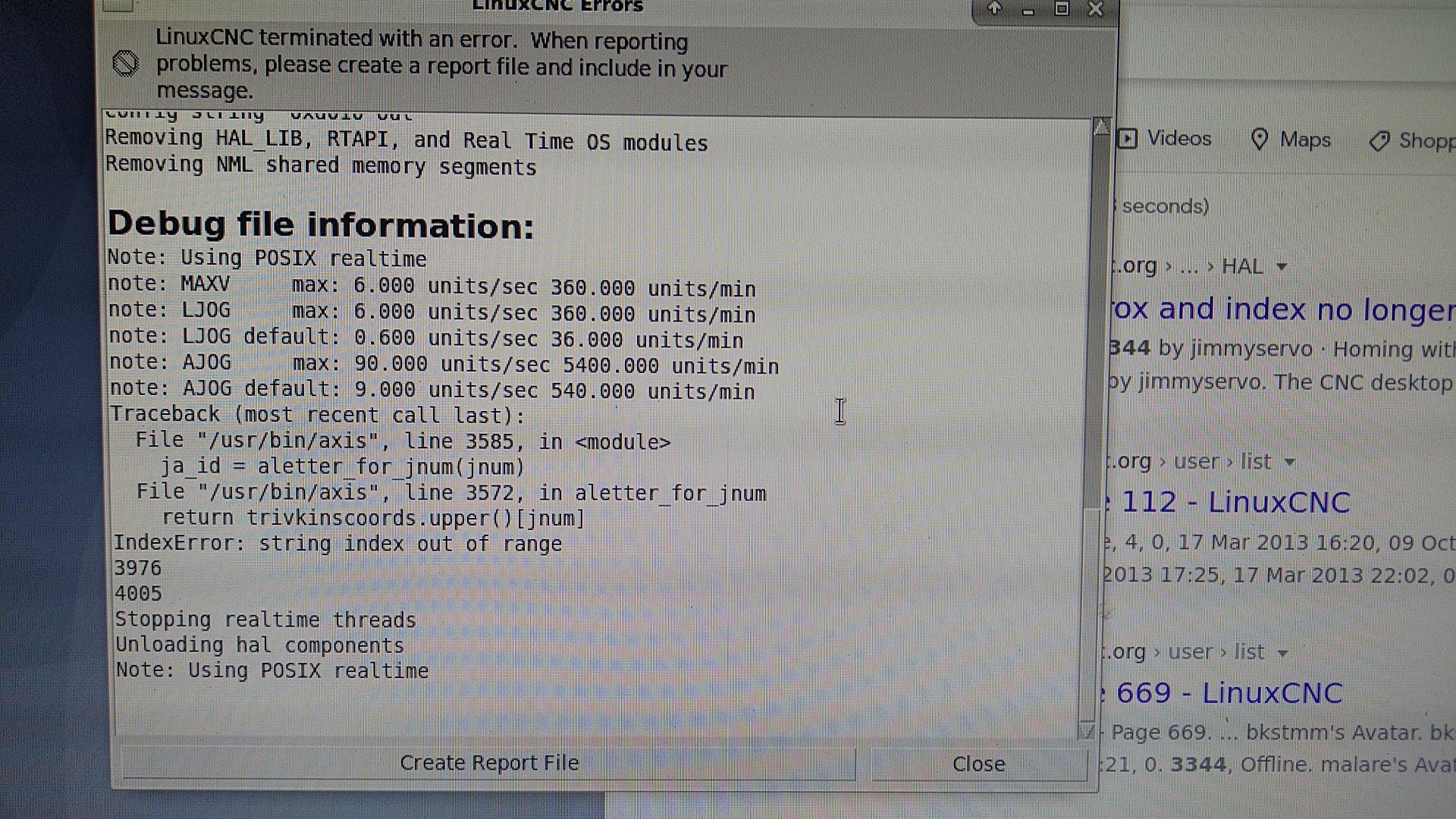Click 'note: LJOG default: 0.600 units/sec' line
Image resolution: width=1456 pixels, height=819 pixels.
click(x=425, y=338)
